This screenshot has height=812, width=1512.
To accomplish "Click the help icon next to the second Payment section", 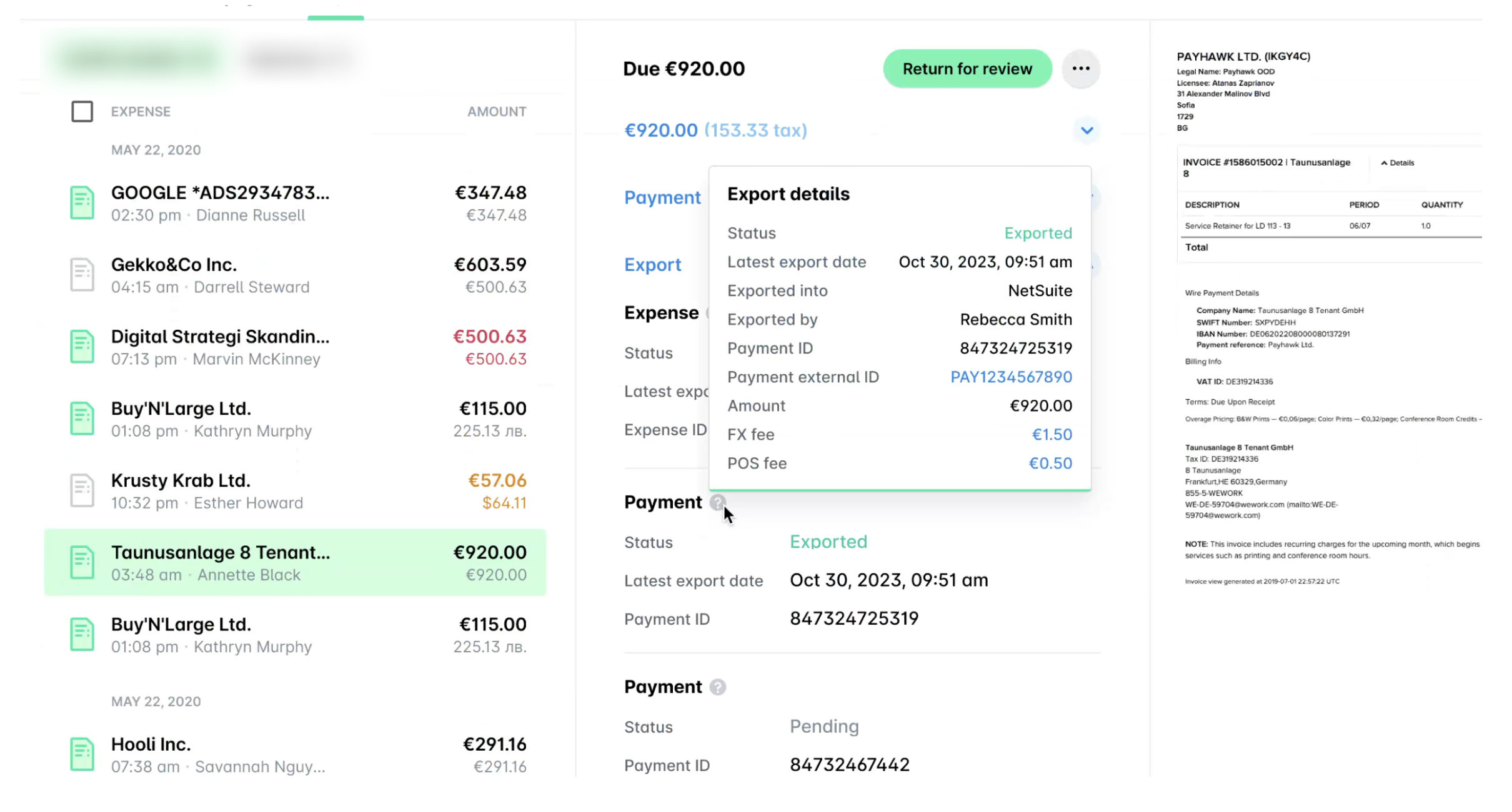I will coord(719,687).
